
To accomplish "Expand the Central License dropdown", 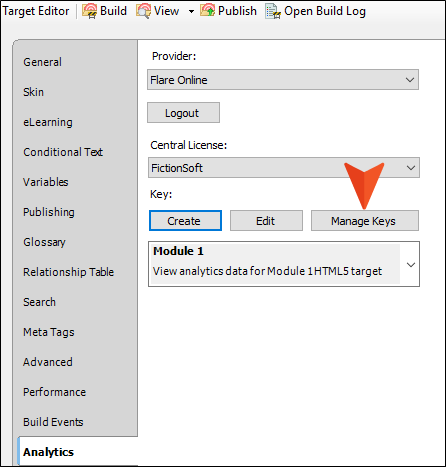I will click(x=411, y=168).
